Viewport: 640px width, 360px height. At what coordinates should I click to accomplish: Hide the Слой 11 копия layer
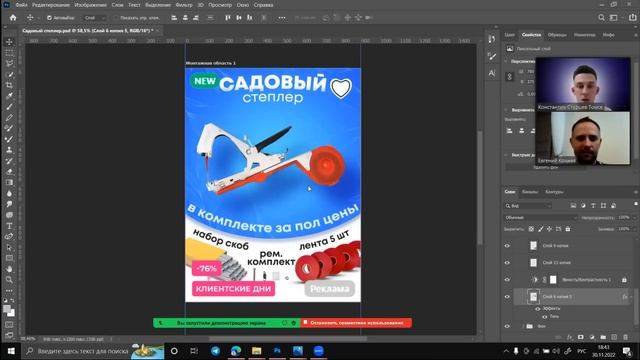[x=507, y=263]
